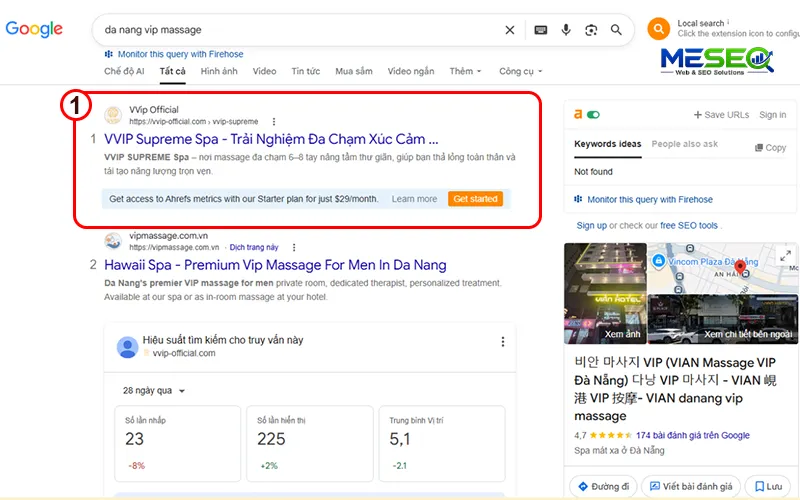The height and width of the screenshot is (500, 800).
Task: Open VVIP Supreme Spa result title
Action: pyautogui.click(x=271, y=139)
